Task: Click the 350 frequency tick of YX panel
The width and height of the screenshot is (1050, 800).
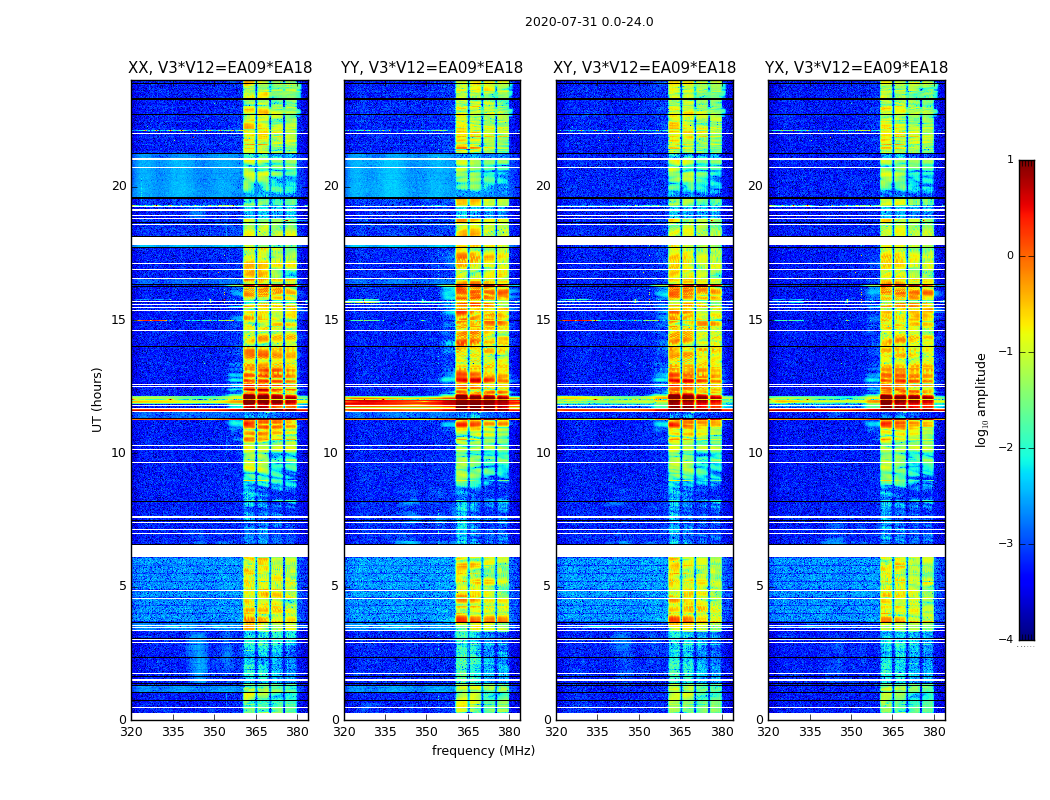Action: [x=851, y=732]
